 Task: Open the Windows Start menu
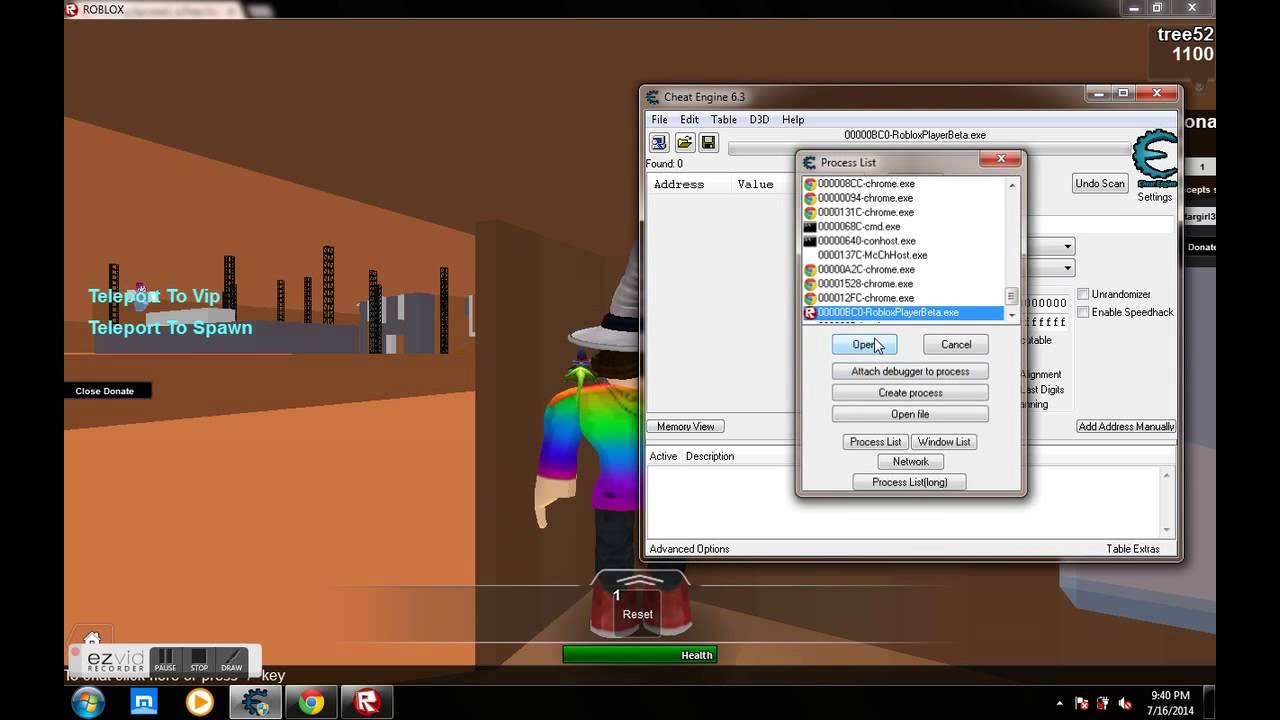[x=90, y=702]
